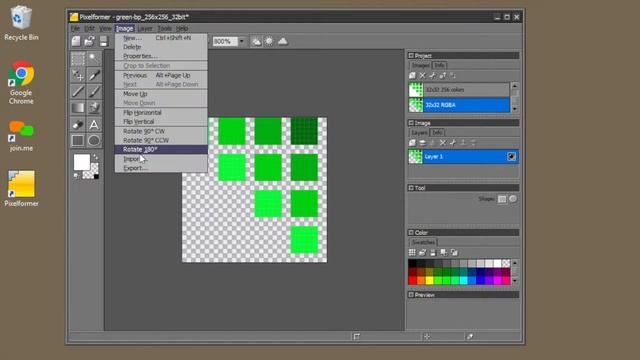Select the paint bucket fill tool
The image size is (640, 360).
pos(94,108)
